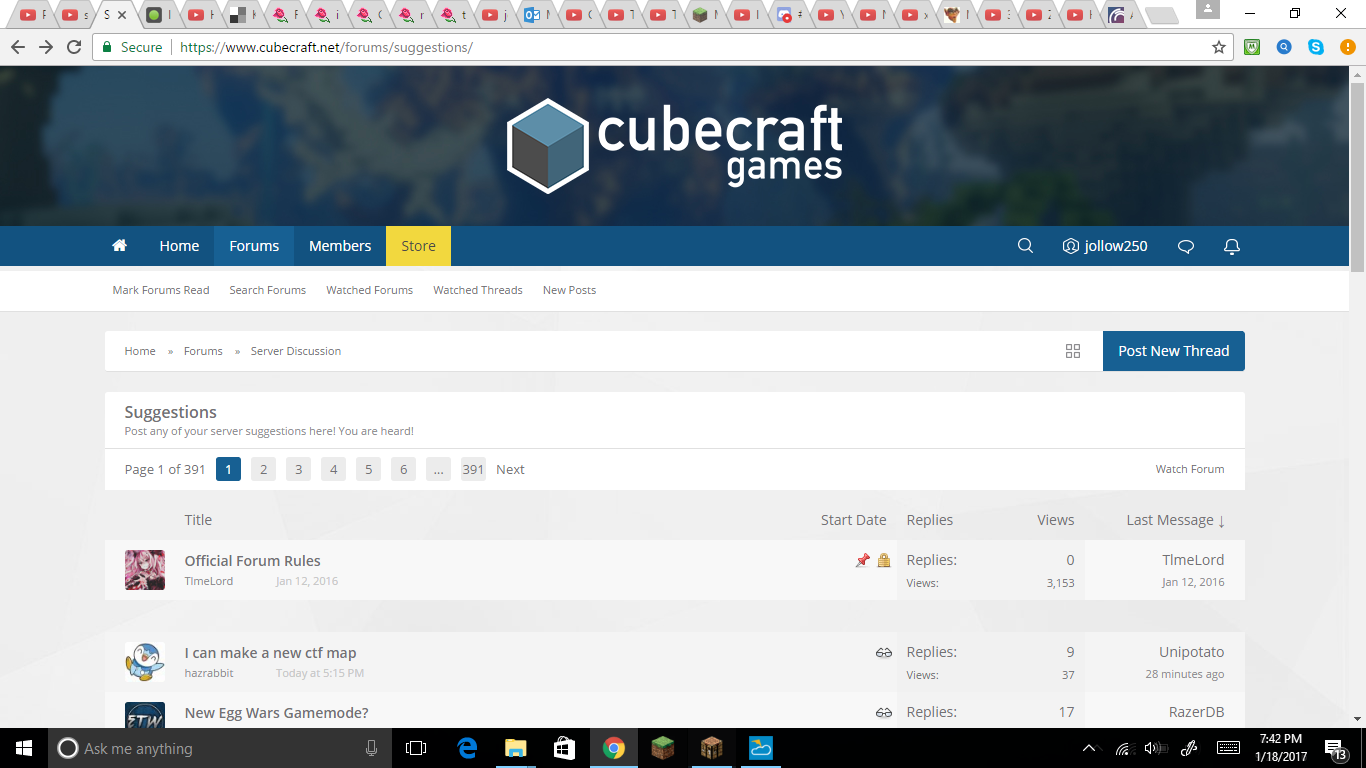Show hidden system tray icons chevron

pyautogui.click(x=1089, y=748)
